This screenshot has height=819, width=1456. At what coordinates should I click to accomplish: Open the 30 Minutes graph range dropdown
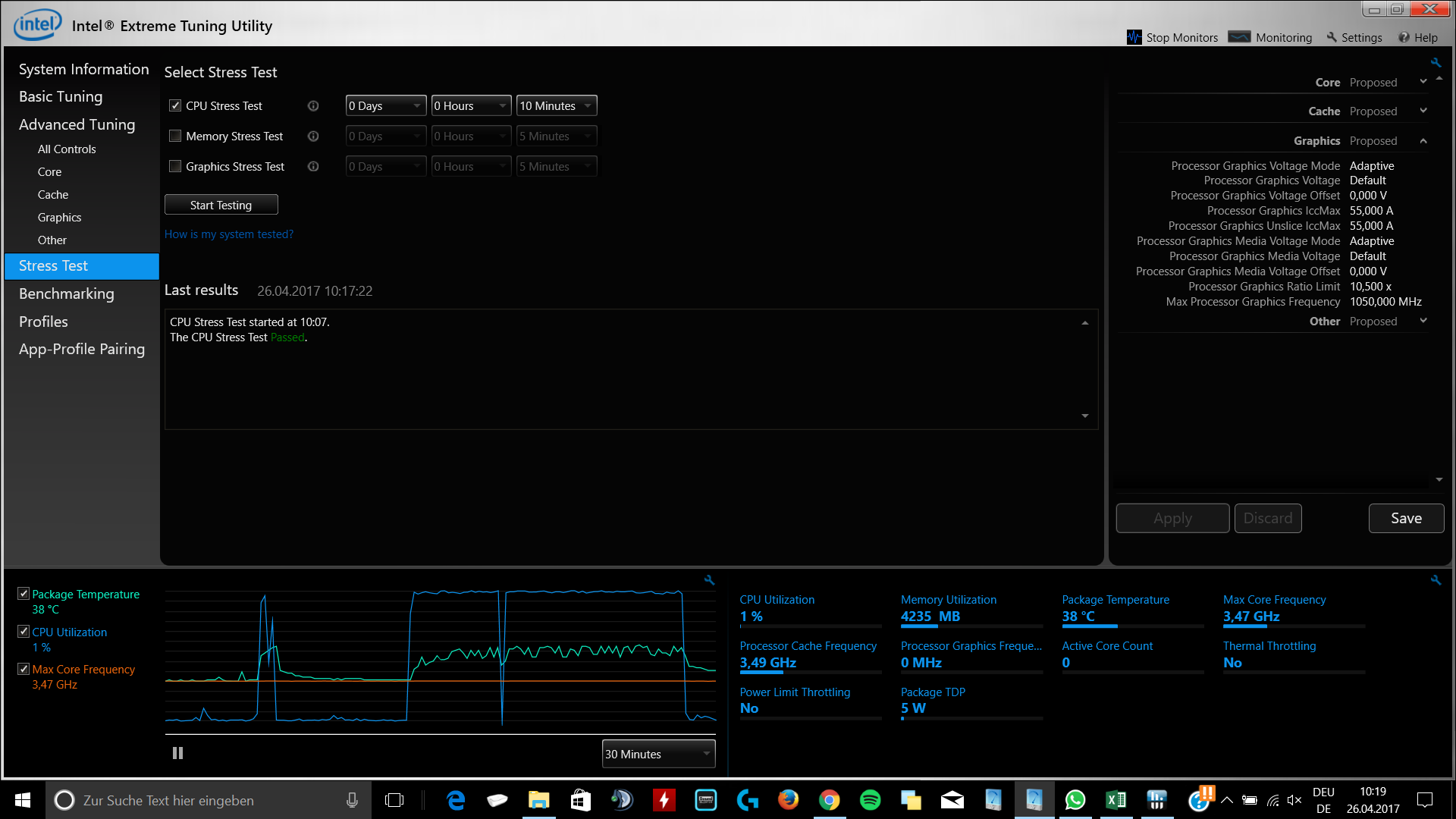tap(658, 754)
